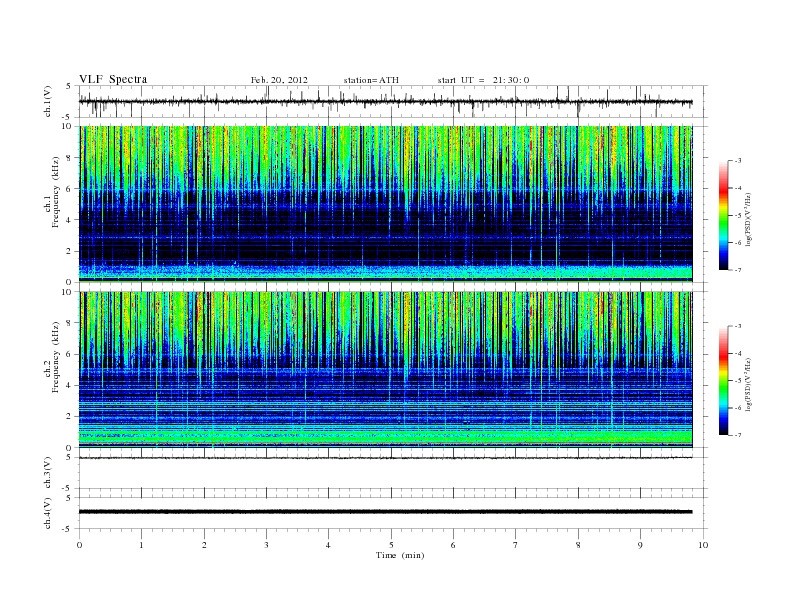Click time axis tick label "6"
This screenshot has height=612, width=792.
coord(453,545)
